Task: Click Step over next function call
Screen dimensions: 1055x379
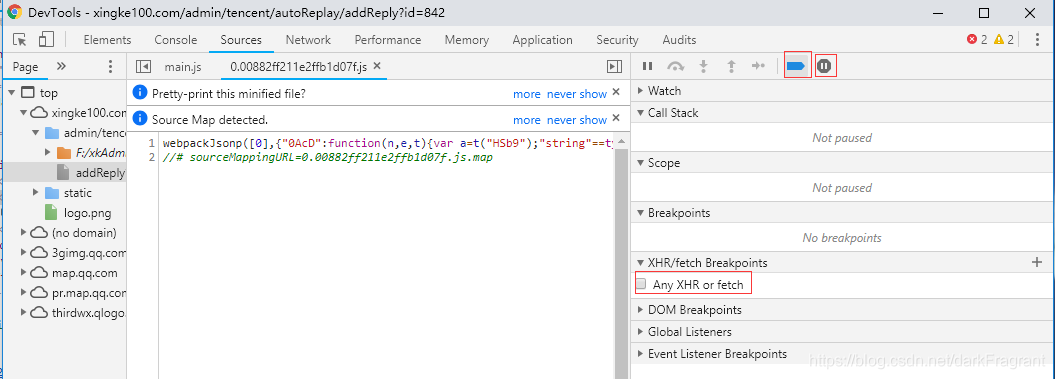Action: (676, 66)
